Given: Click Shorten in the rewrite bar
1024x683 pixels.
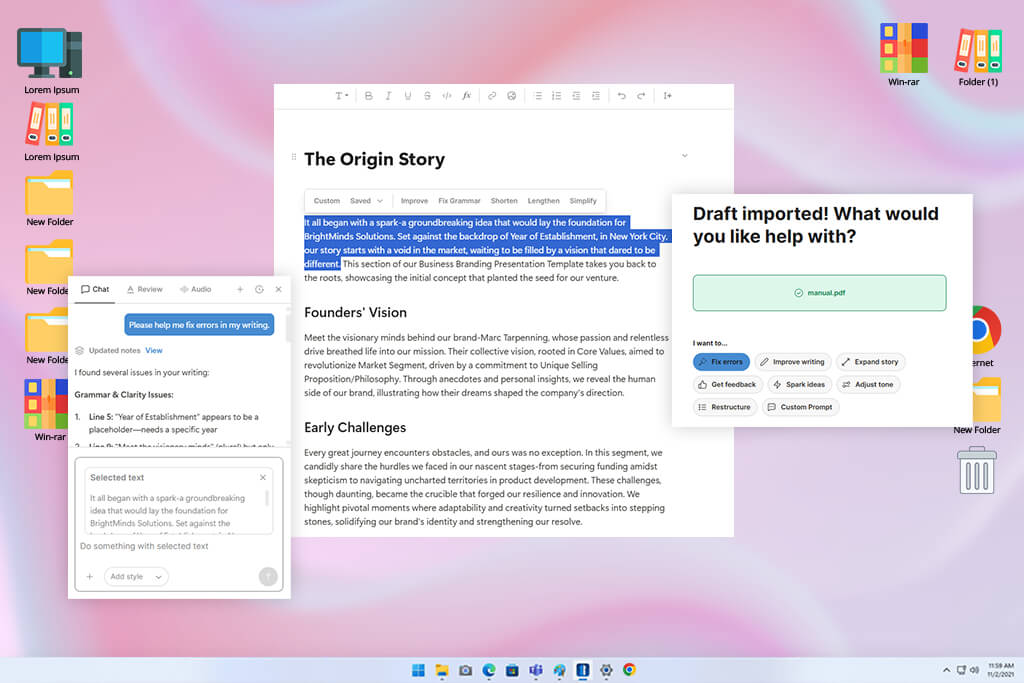Looking at the screenshot, I should click(504, 201).
